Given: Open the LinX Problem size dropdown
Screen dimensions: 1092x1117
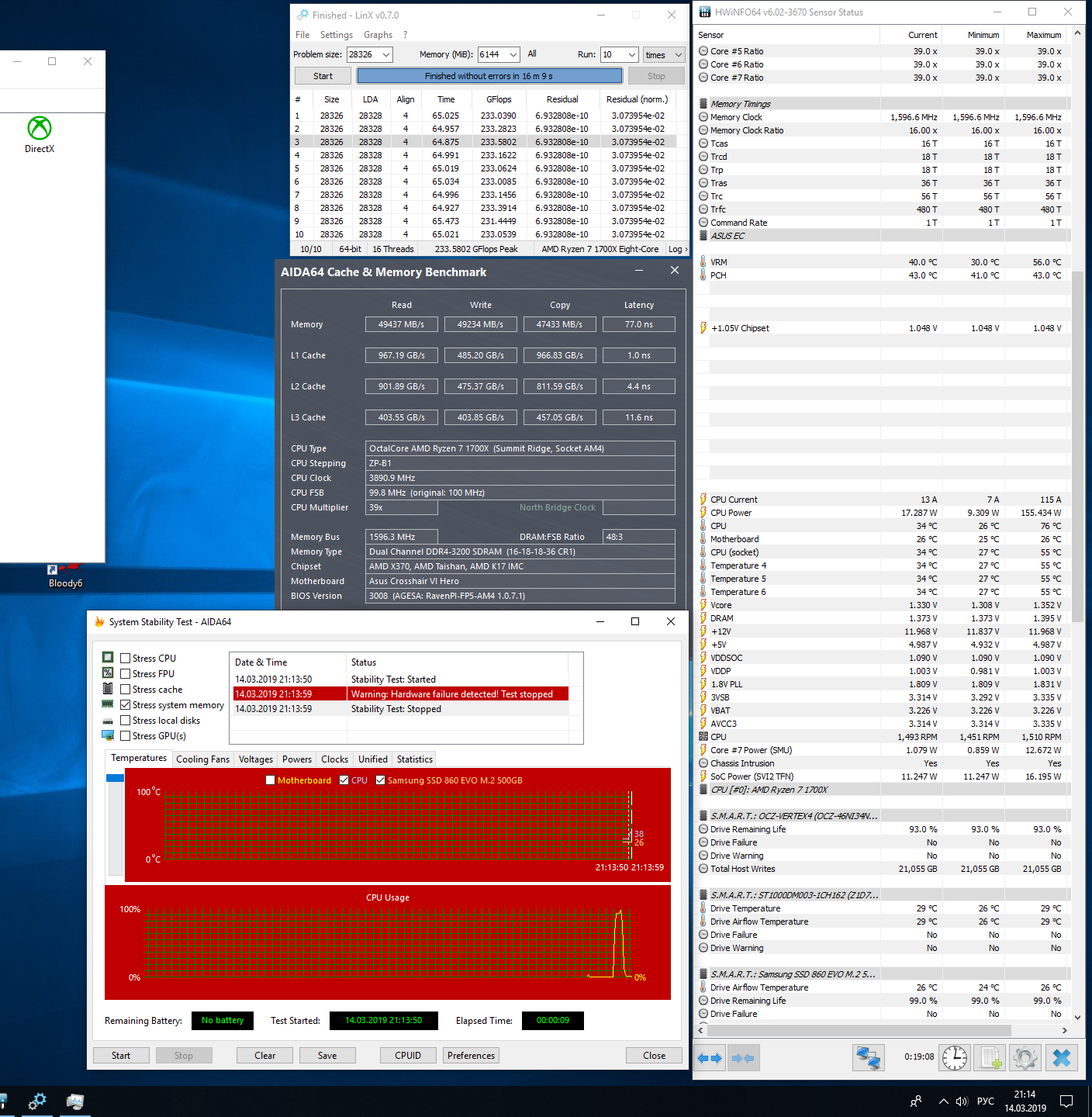Looking at the screenshot, I should [x=385, y=54].
